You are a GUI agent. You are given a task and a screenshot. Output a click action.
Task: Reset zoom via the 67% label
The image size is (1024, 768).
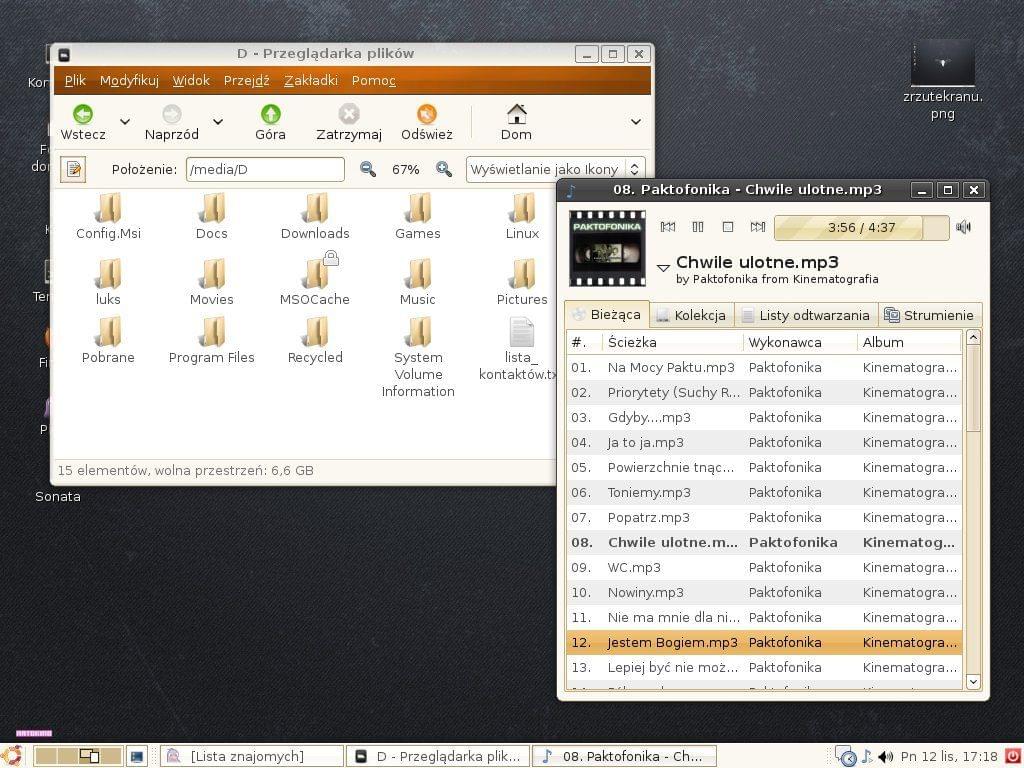coord(406,170)
